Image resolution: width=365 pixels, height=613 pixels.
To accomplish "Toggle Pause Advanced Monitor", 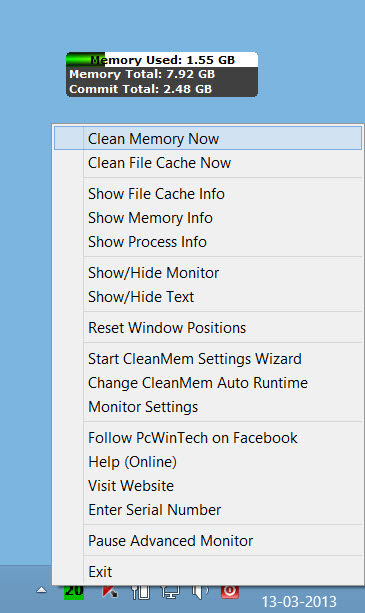I will [208, 541].
